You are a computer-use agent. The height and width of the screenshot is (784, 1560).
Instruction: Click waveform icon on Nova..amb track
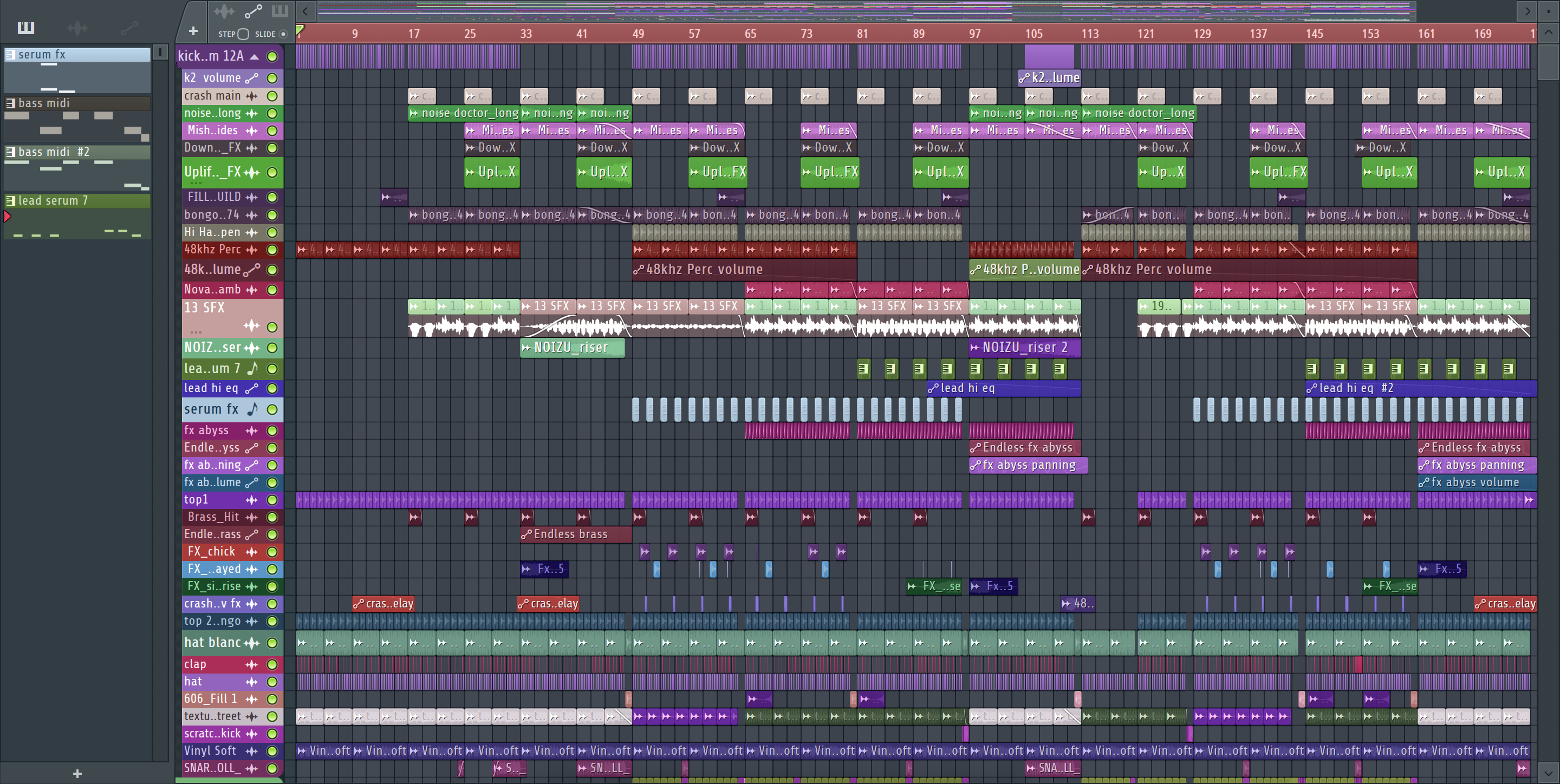click(x=252, y=290)
